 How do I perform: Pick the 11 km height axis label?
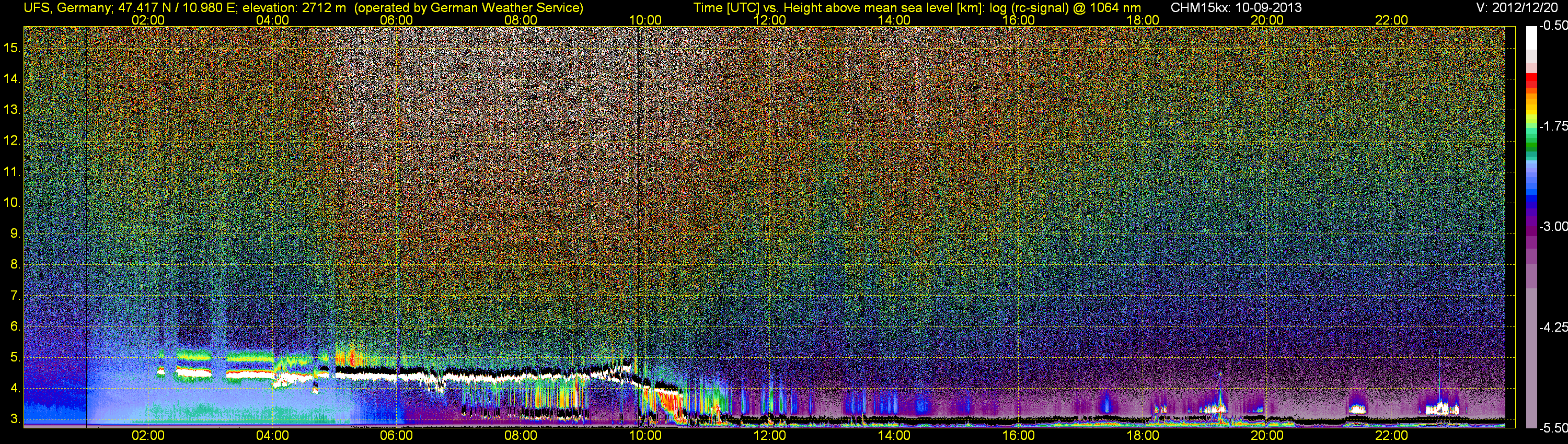coord(11,171)
